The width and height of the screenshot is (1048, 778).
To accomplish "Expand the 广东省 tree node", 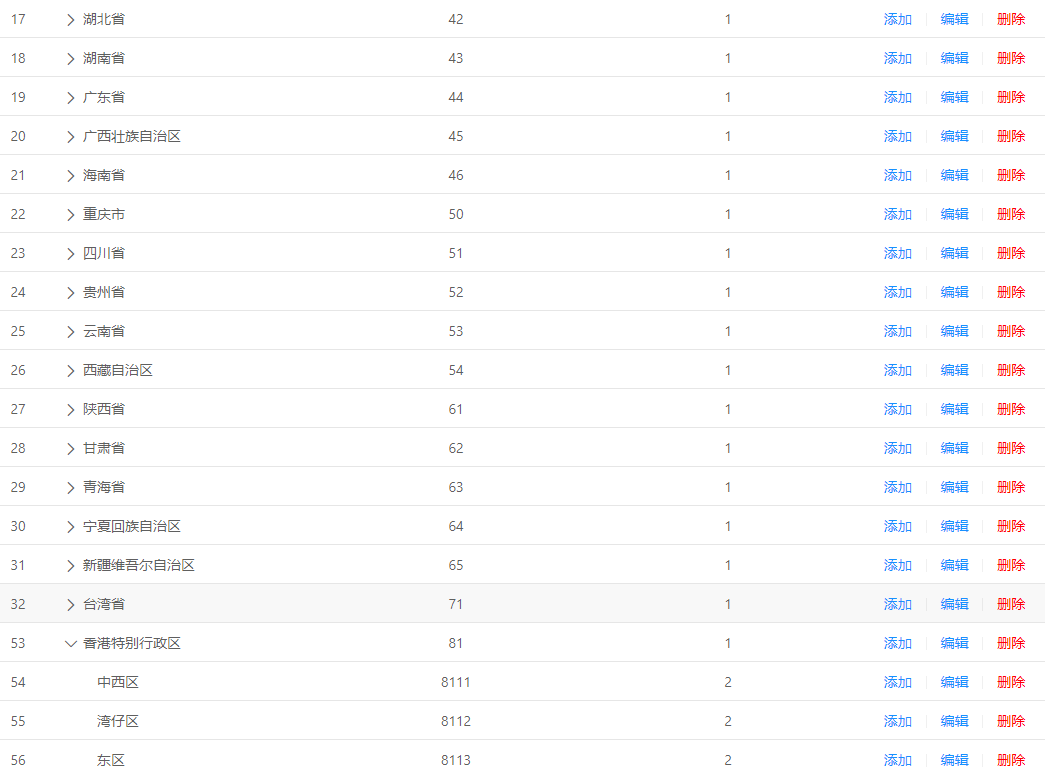I will 70,98.
